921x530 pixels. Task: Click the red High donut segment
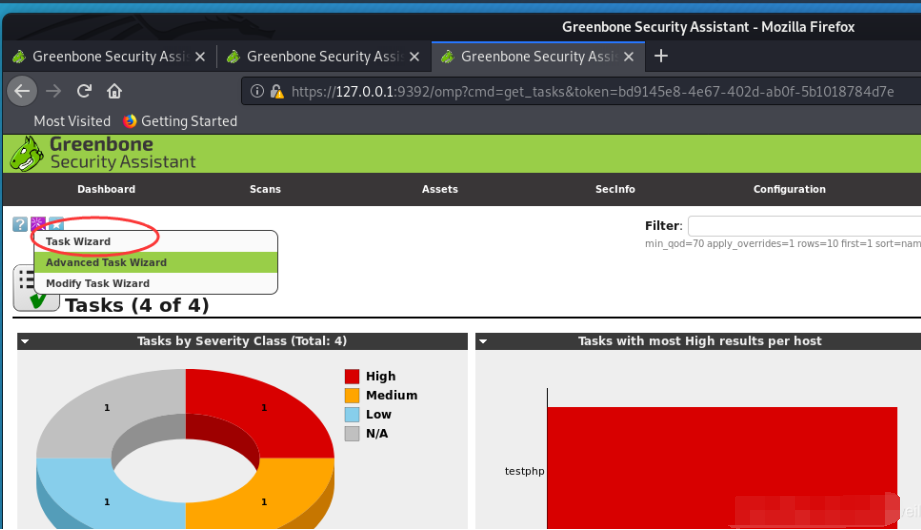264,407
